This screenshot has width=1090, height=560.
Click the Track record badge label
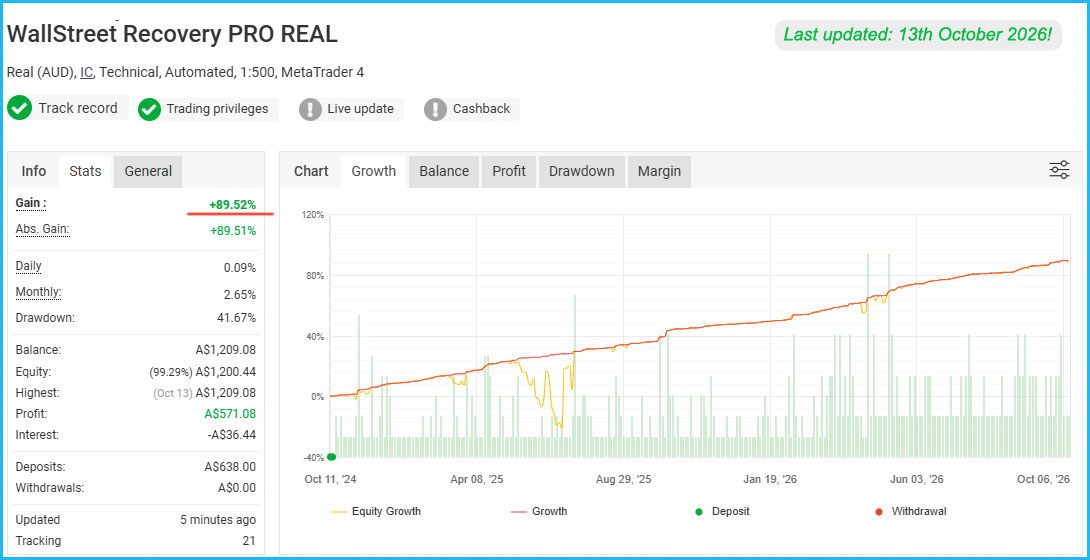[x=78, y=108]
